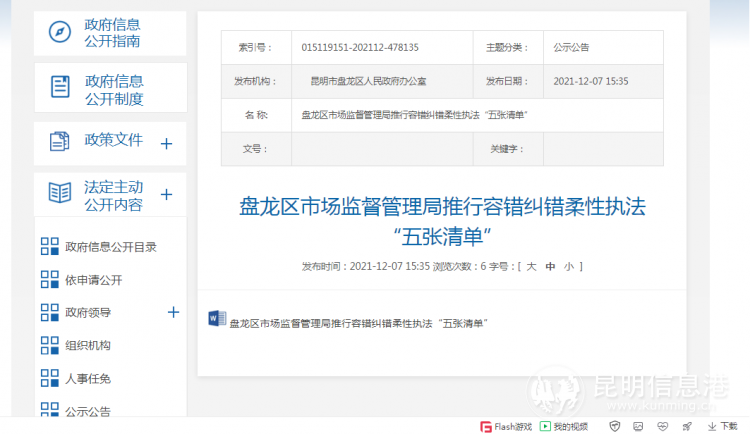Screen dimensions: 750x434
Task: Open 我的视频 in the status bar
Action: click(x=564, y=426)
